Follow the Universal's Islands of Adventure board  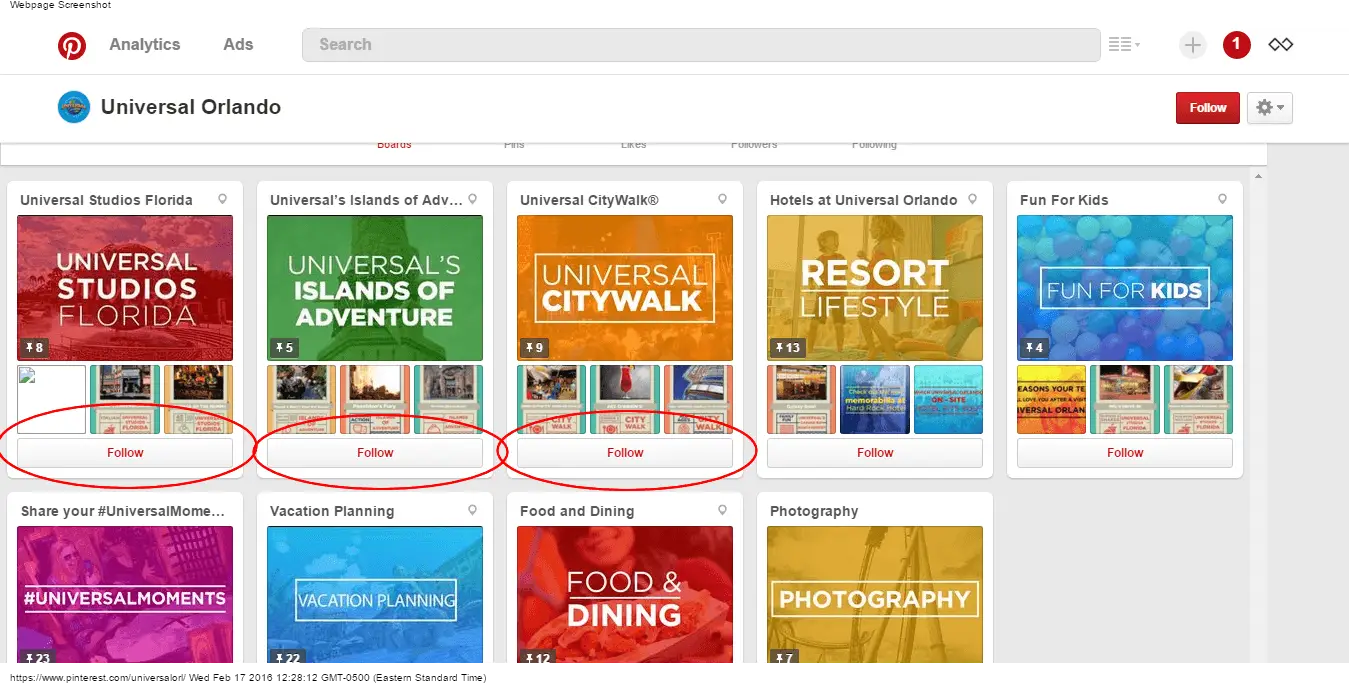375,453
